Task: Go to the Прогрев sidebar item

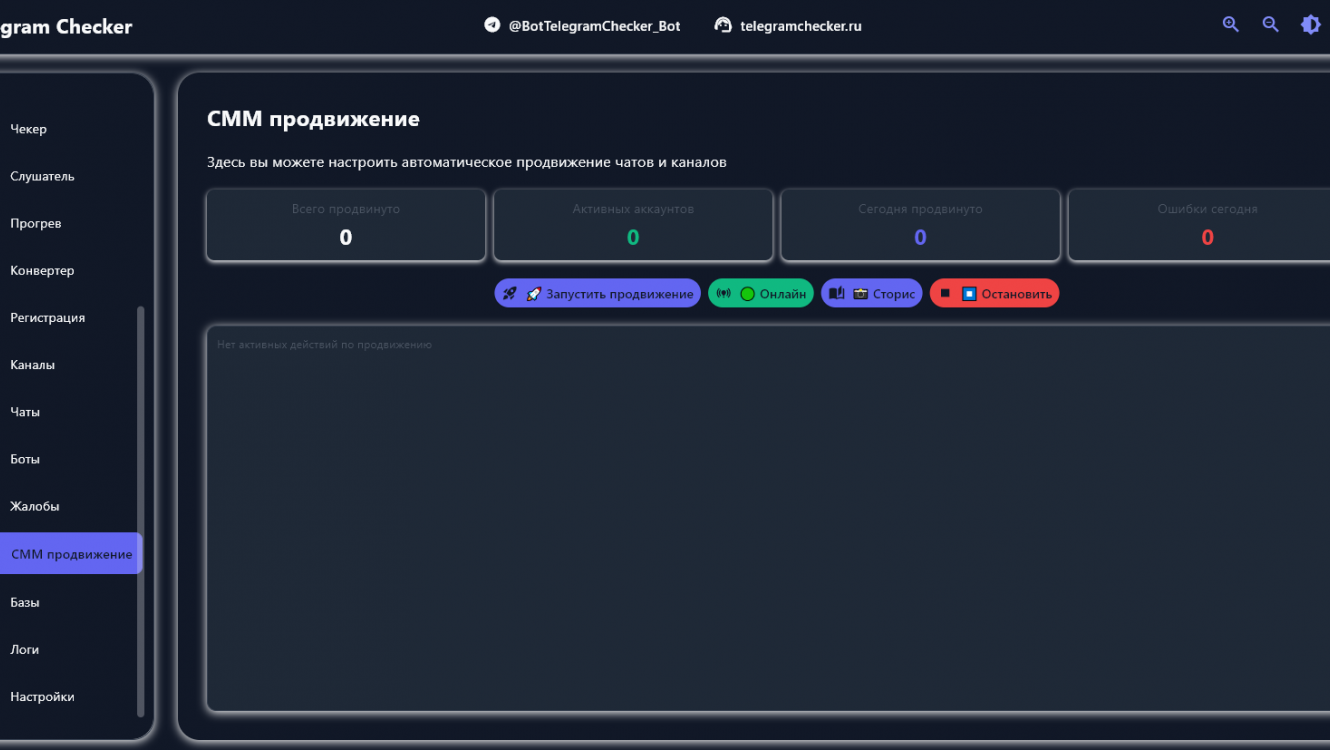Action: pyautogui.click(x=36, y=223)
